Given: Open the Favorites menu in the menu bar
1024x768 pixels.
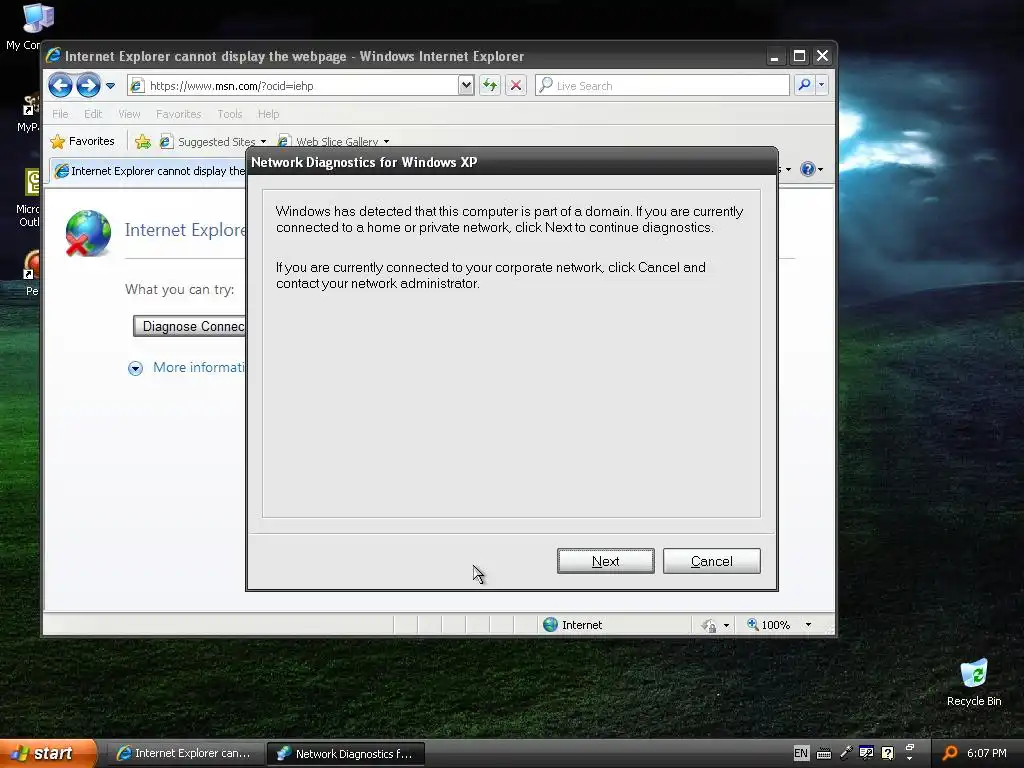Looking at the screenshot, I should tap(178, 114).
